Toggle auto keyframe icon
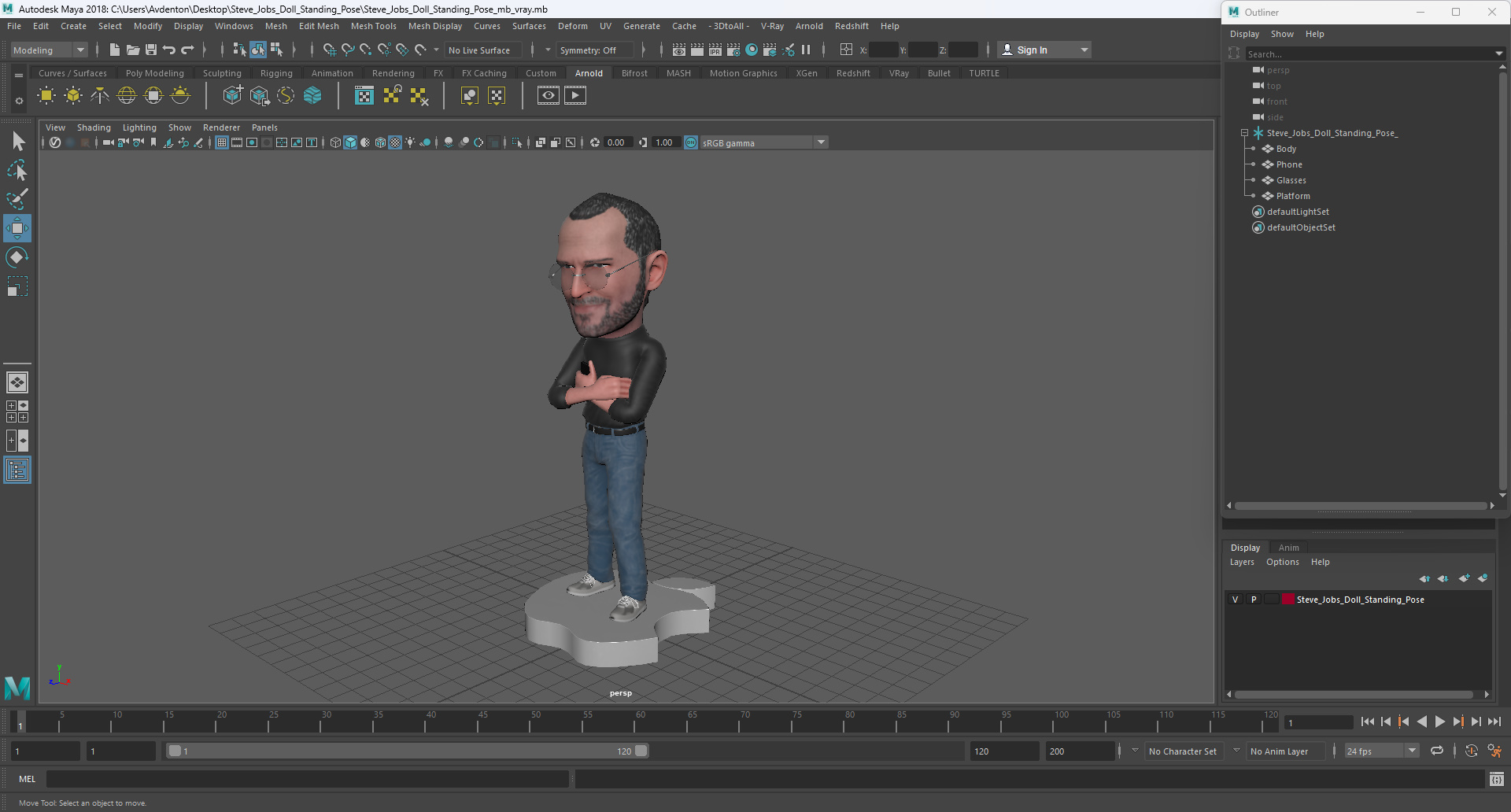This screenshot has width=1511, height=812. 1471,751
